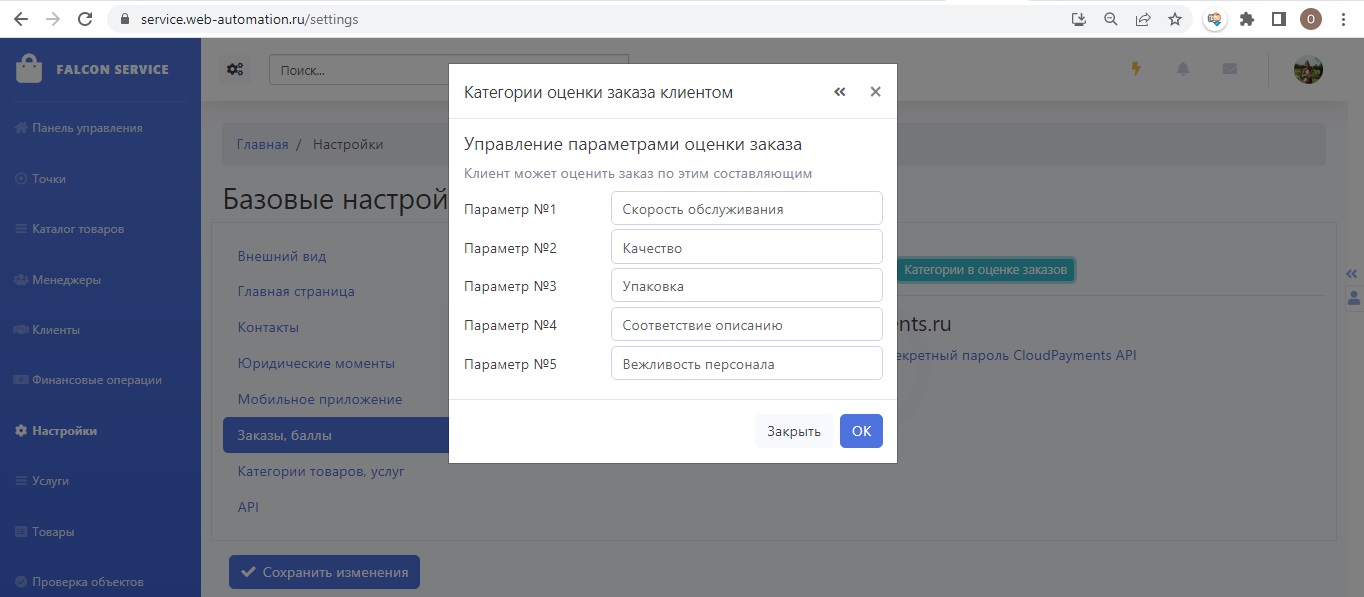Screen dimensions: 1364x597
Task: Click the user avatar in top bar
Action: click(x=1308, y=69)
